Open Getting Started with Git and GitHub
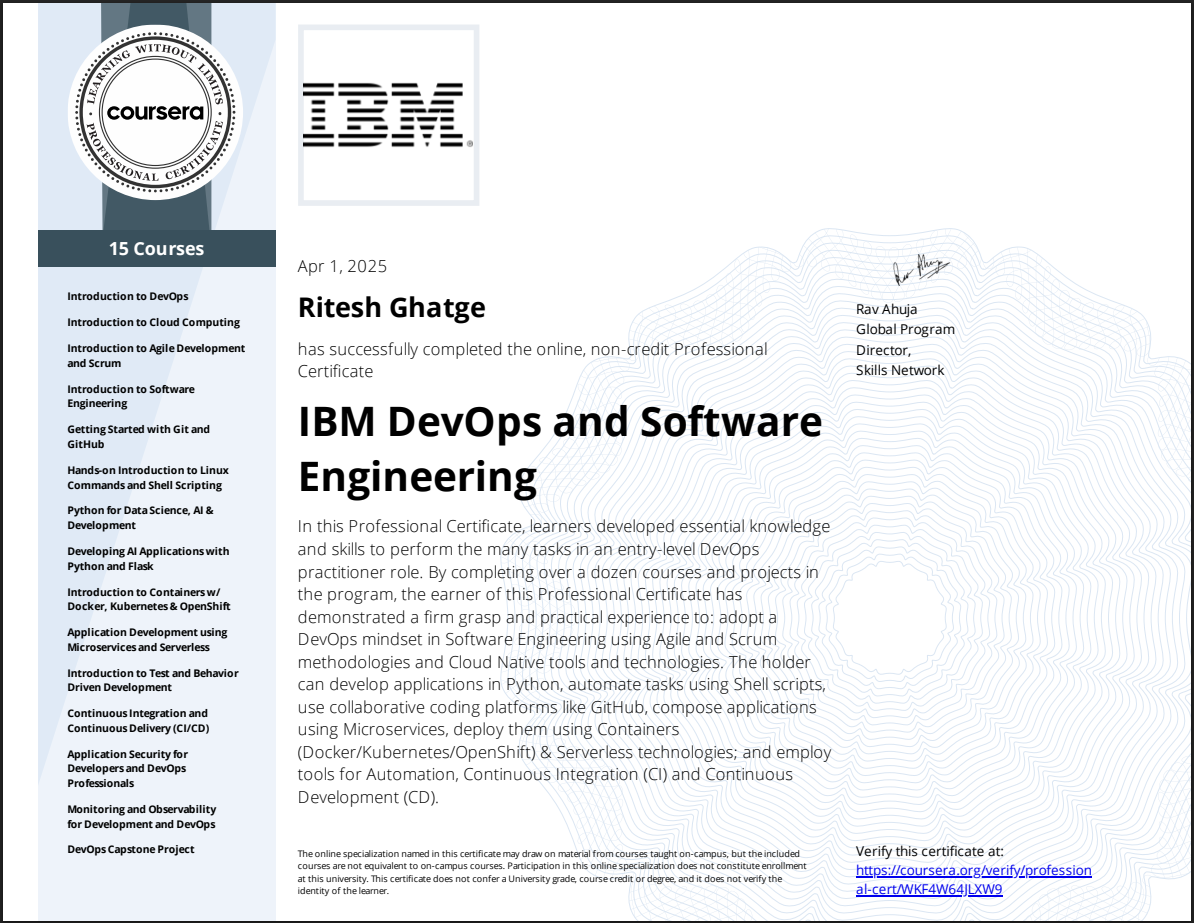Screen dimensions: 1194x923 (x=137, y=436)
